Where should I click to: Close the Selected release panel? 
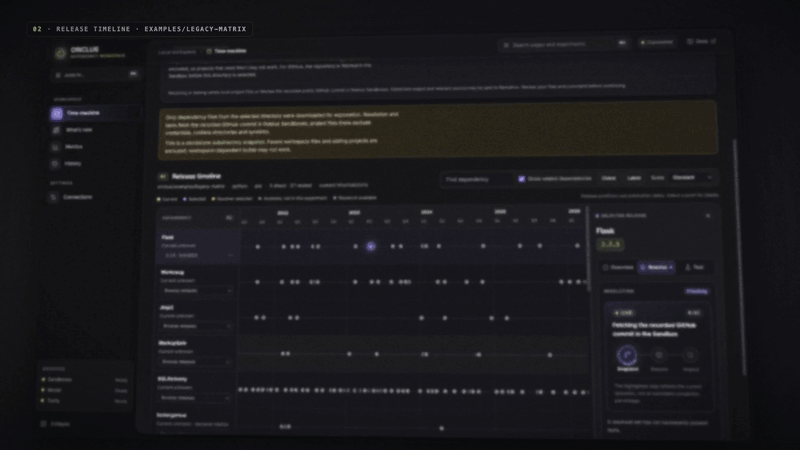coord(708,216)
